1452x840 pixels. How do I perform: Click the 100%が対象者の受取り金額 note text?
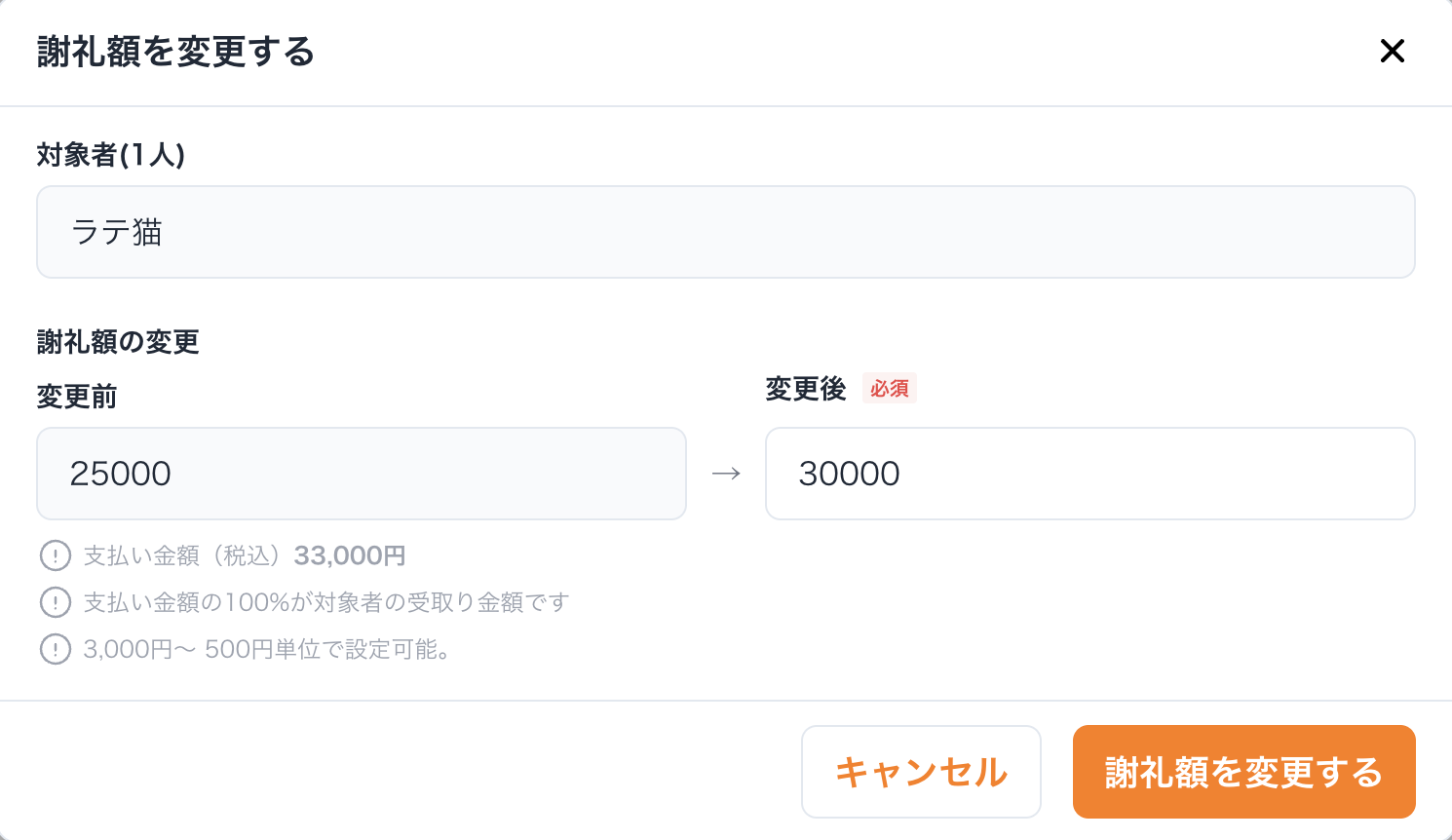(326, 602)
